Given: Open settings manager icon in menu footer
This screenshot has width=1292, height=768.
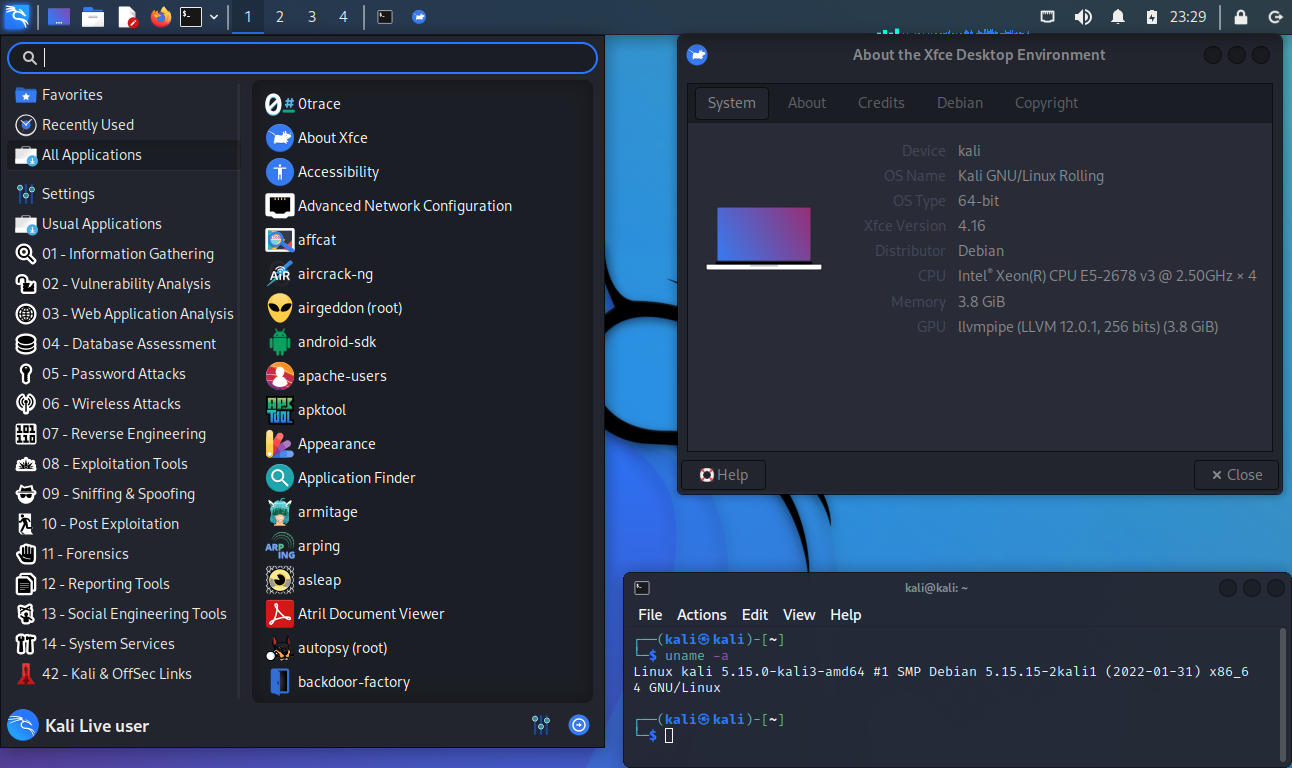Looking at the screenshot, I should click(x=542, y=726).
